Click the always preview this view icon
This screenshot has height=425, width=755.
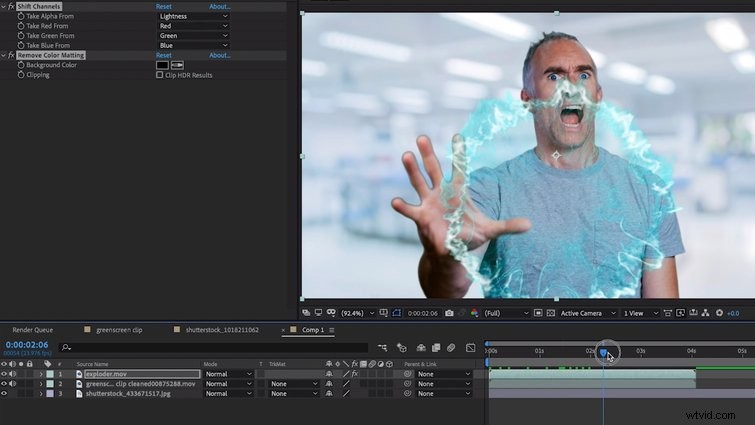coord(306,313)
